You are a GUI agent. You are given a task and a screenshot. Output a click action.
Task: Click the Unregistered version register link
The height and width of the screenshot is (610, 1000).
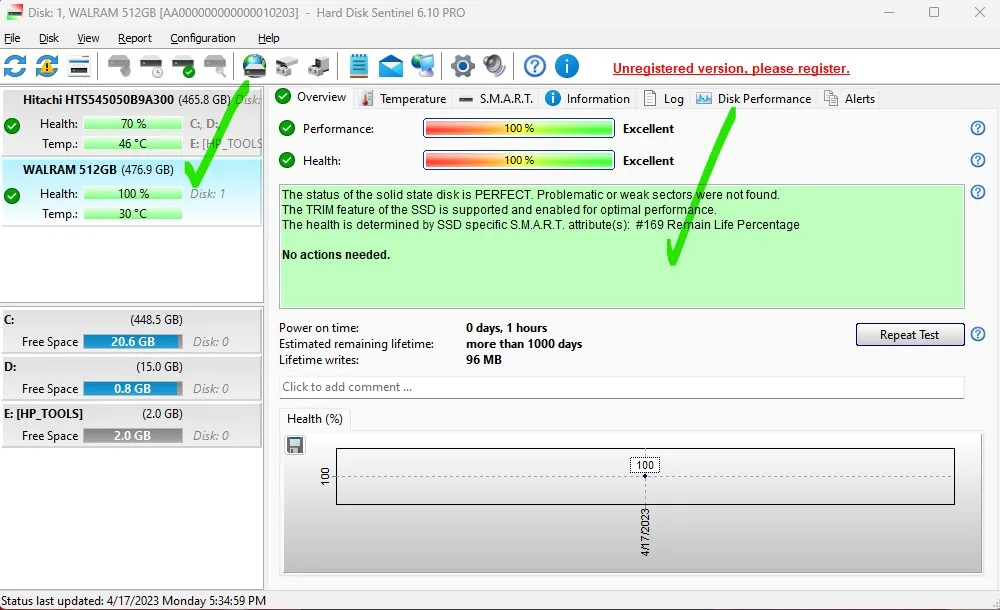[x=731, y=68]
